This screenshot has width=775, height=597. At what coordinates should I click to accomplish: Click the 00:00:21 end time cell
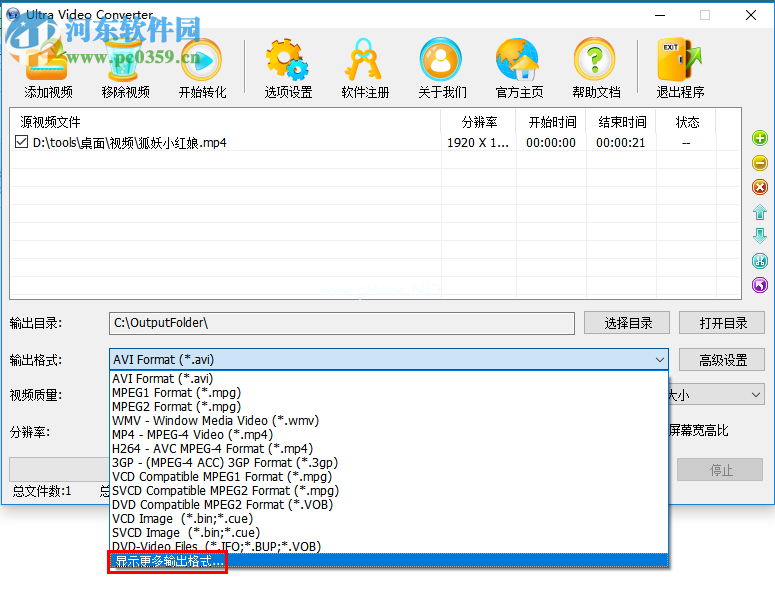tap(620, 143)
